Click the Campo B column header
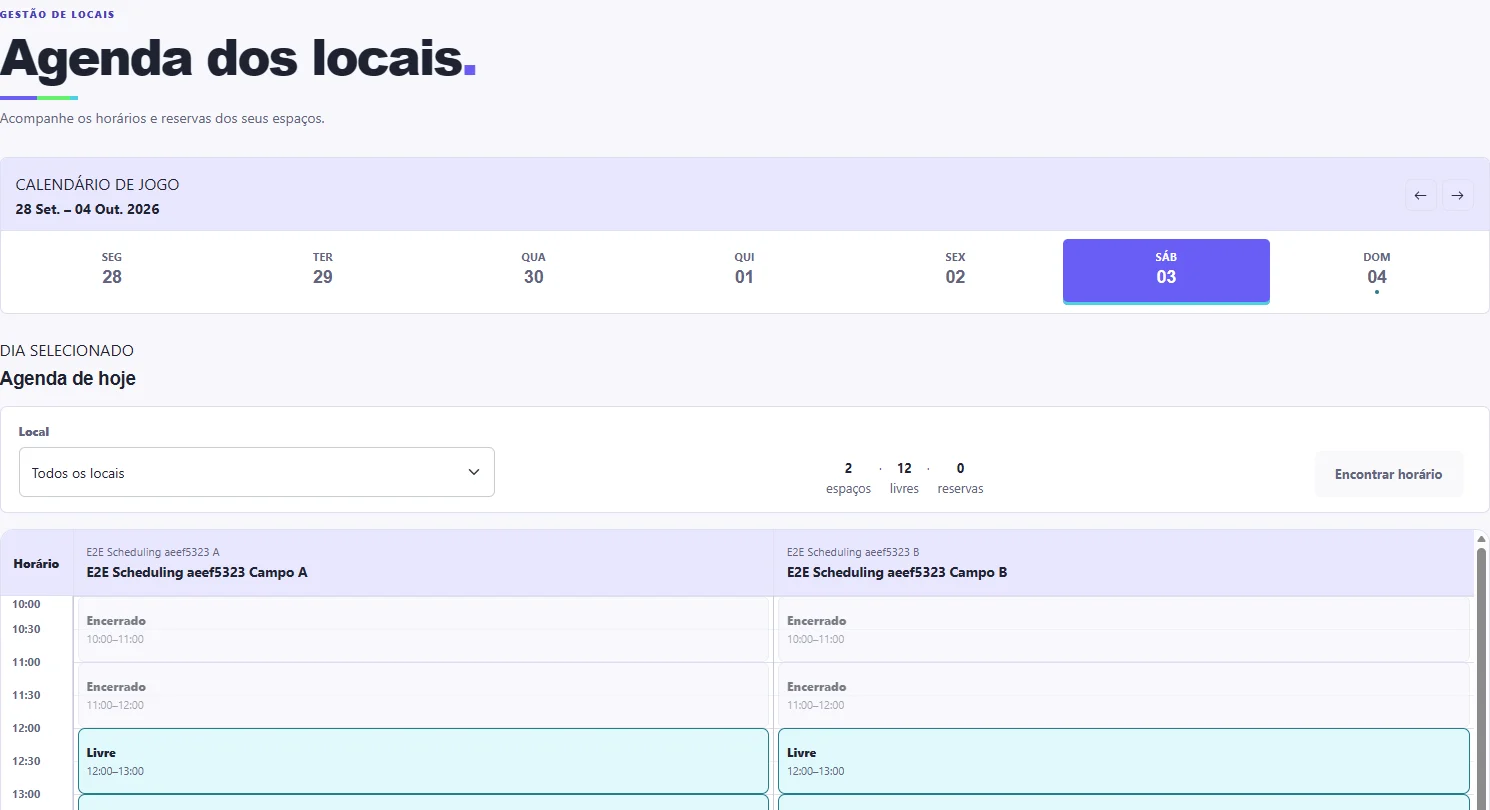 coord(1124,563)
